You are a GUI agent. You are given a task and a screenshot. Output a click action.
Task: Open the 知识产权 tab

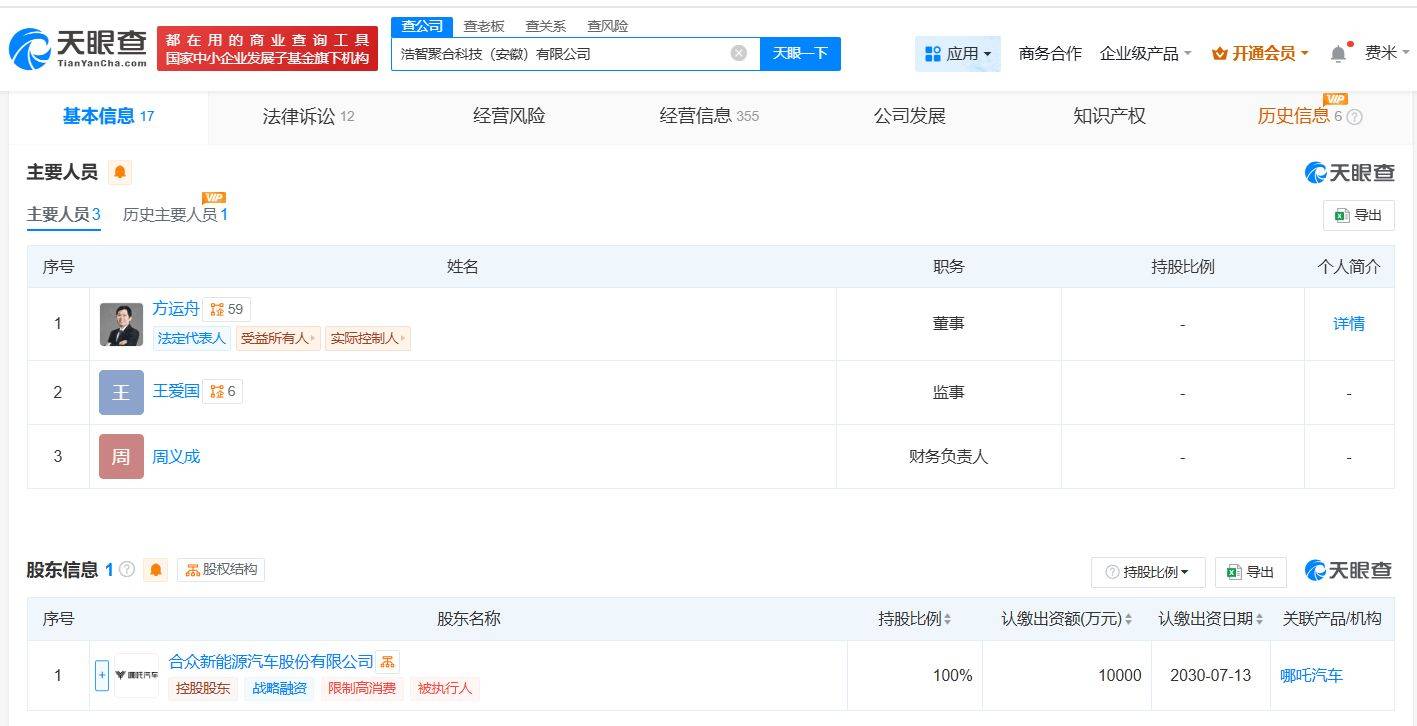pyautogui.click(x=1109, y=116)
